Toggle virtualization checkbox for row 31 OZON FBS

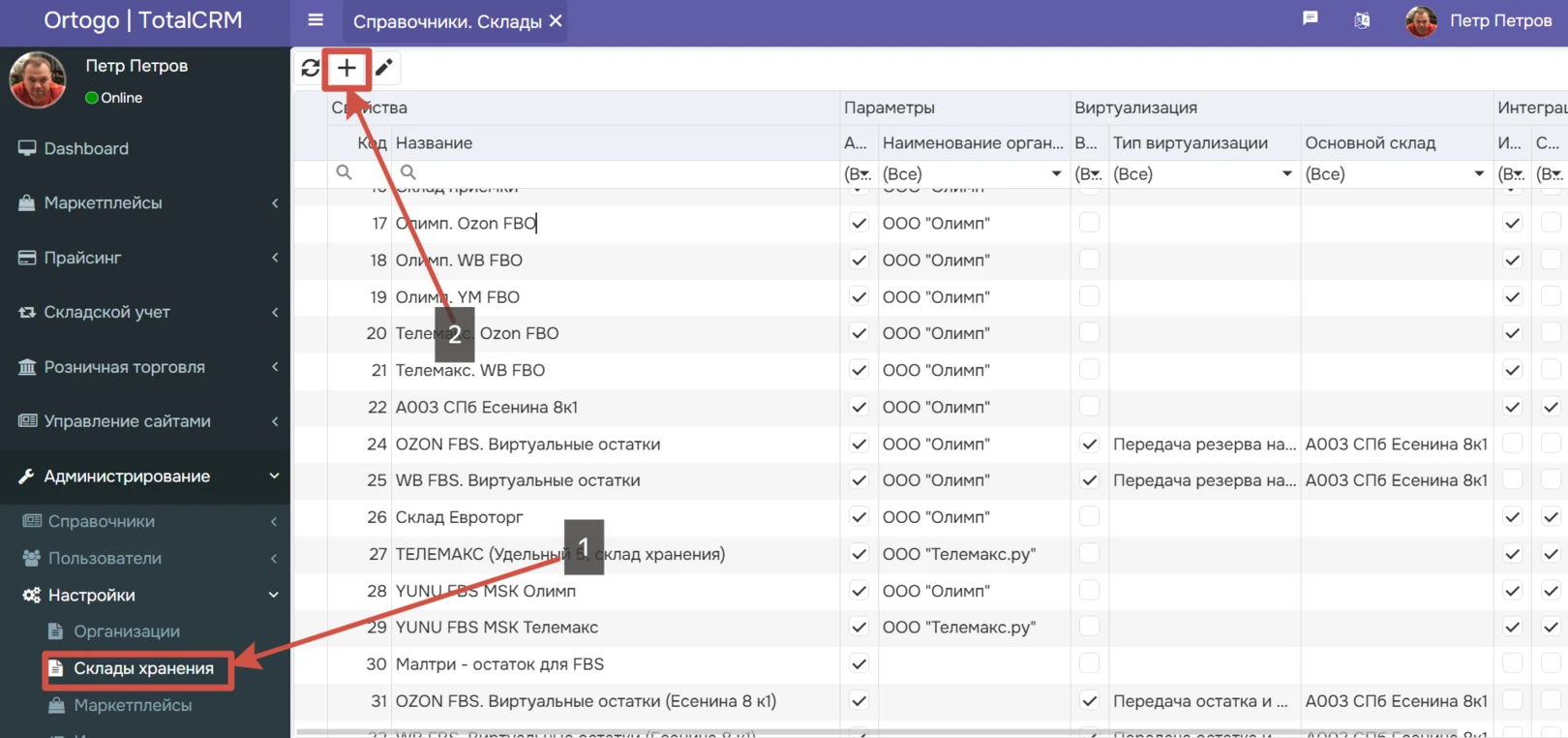coord(1089,701)
